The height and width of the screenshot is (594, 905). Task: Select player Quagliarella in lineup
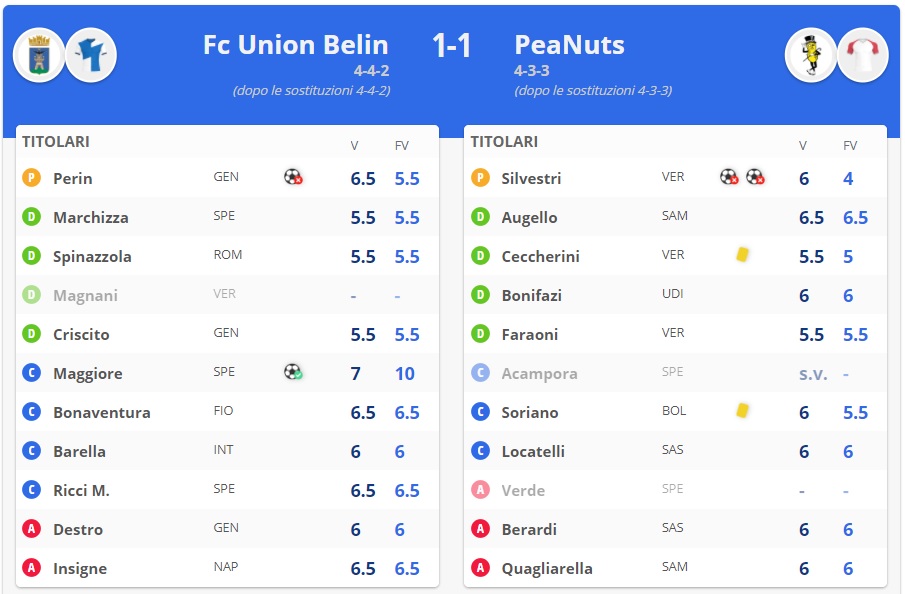point(546,568)
